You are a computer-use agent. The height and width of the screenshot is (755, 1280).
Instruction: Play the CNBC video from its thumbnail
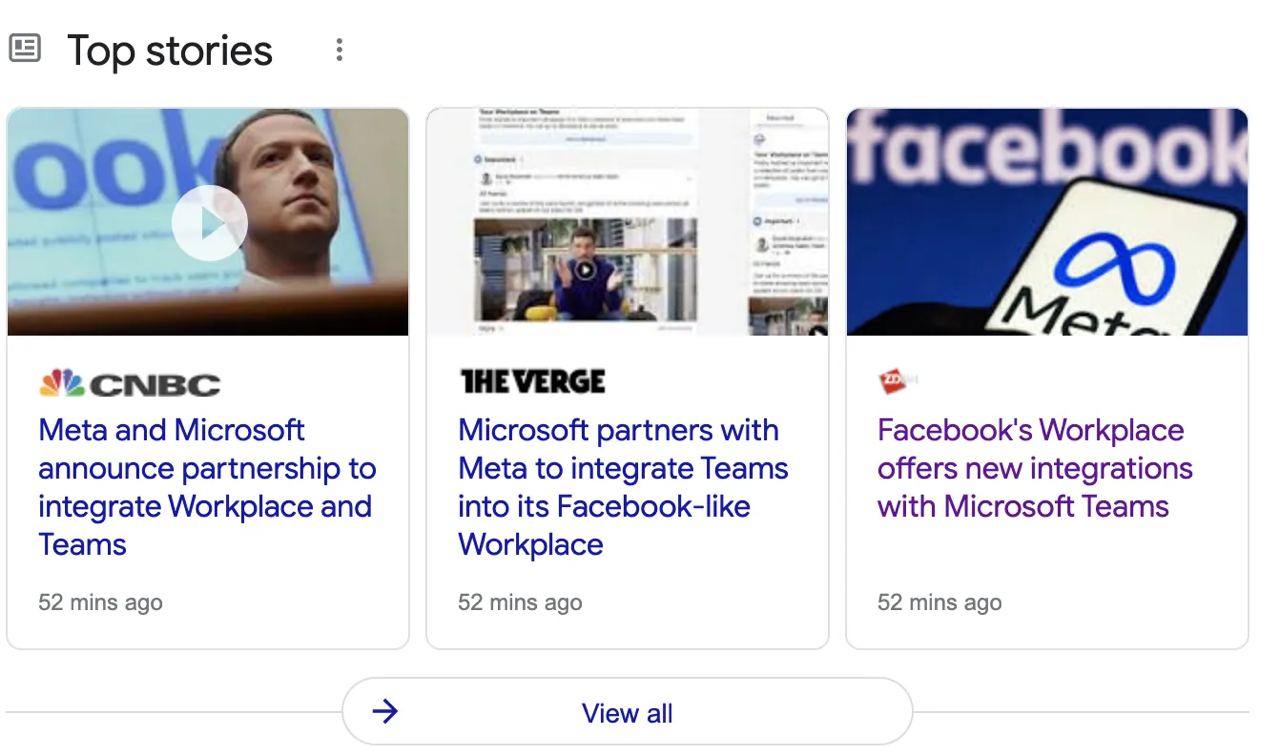click(x=209, y=223)
